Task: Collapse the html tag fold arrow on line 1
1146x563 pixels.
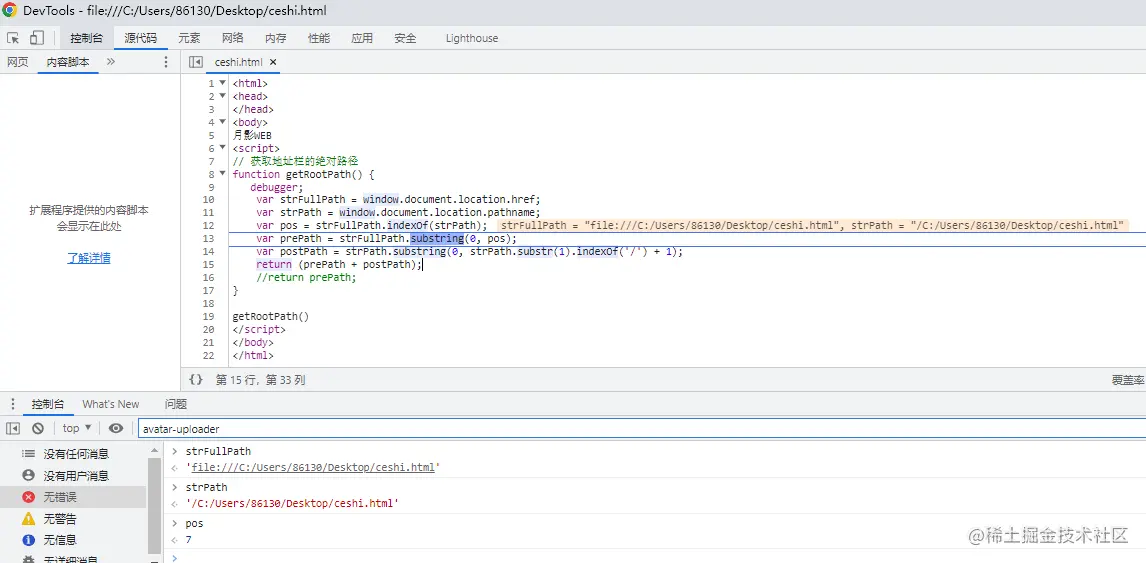Action: pyautogui.click(x=222, y=83)
